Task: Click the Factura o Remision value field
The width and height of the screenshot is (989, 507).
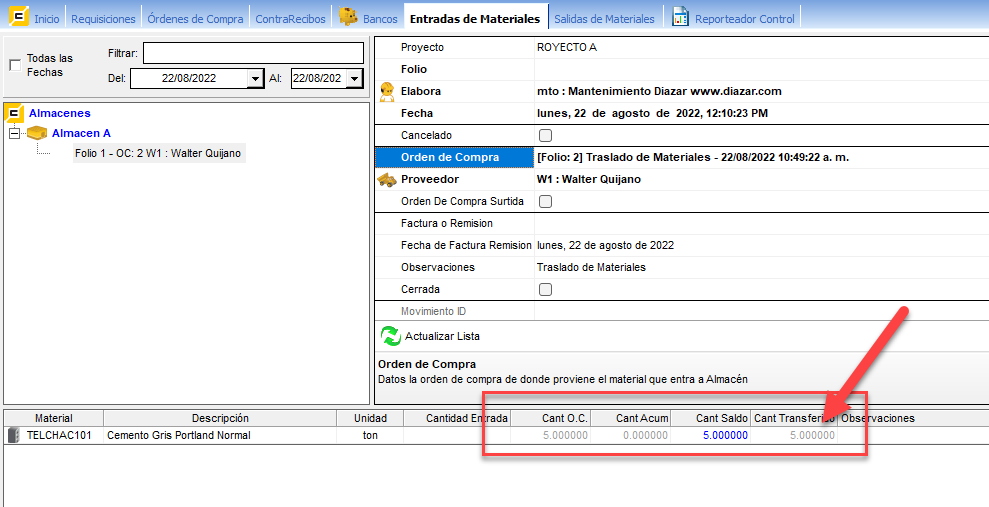Action: tap(761, 223)
